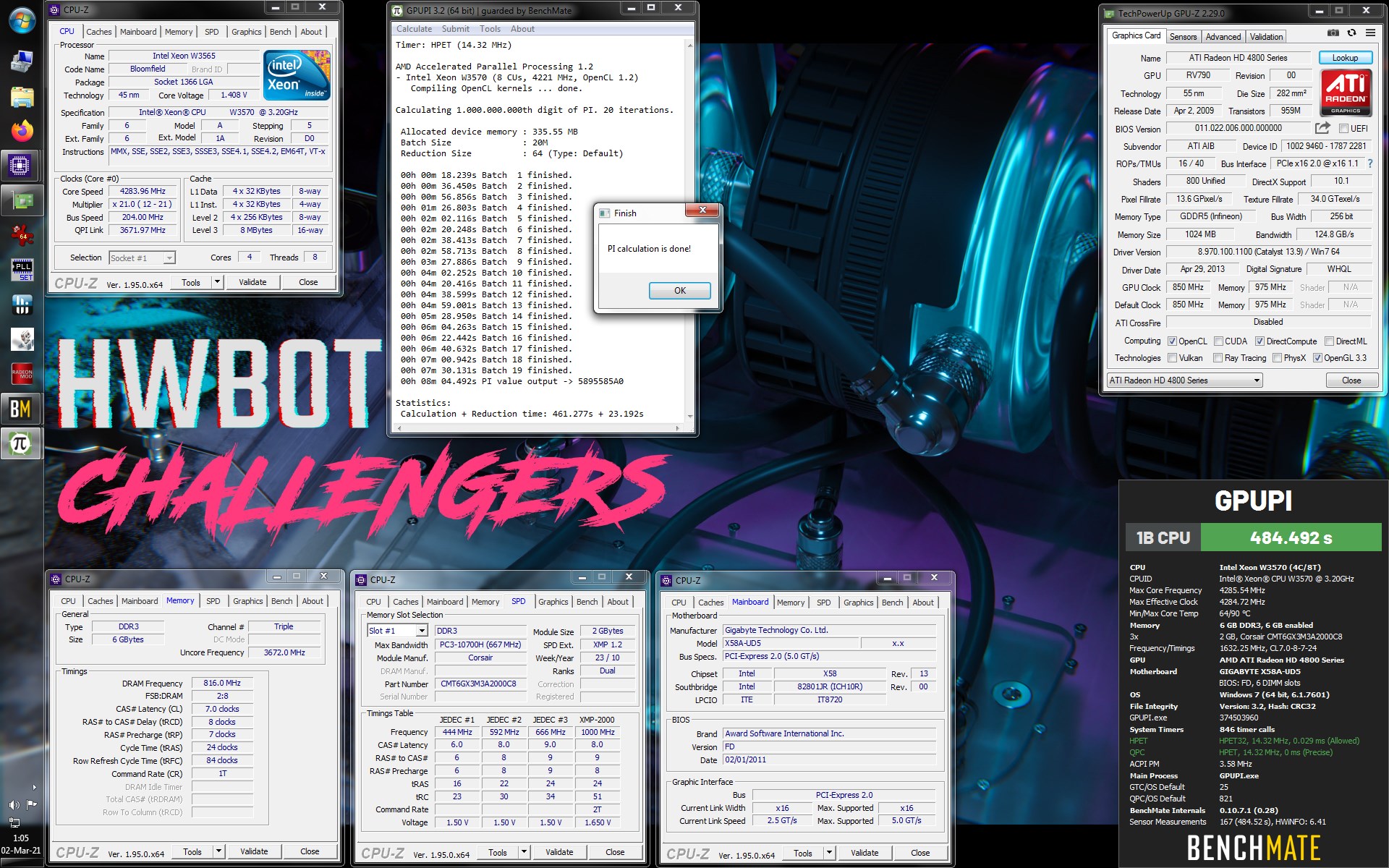This screenshot has width=1389, height=868.
Task: Launch Firefox from the taskbar
Action: pos(22,131)
